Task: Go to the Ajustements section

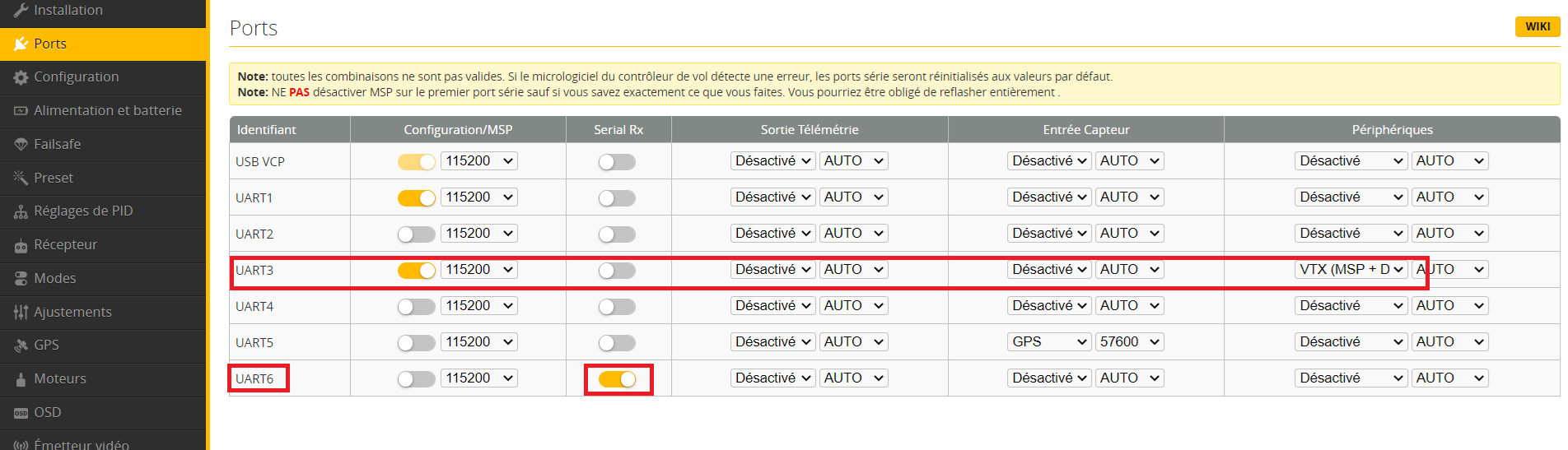Action: [72, 313]
